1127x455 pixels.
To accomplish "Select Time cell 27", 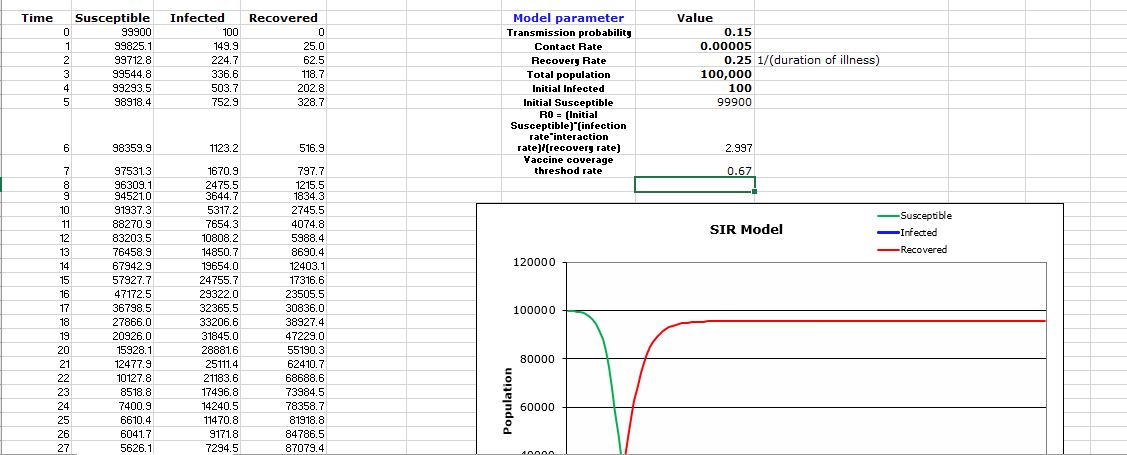I will [x=37, y=448].
